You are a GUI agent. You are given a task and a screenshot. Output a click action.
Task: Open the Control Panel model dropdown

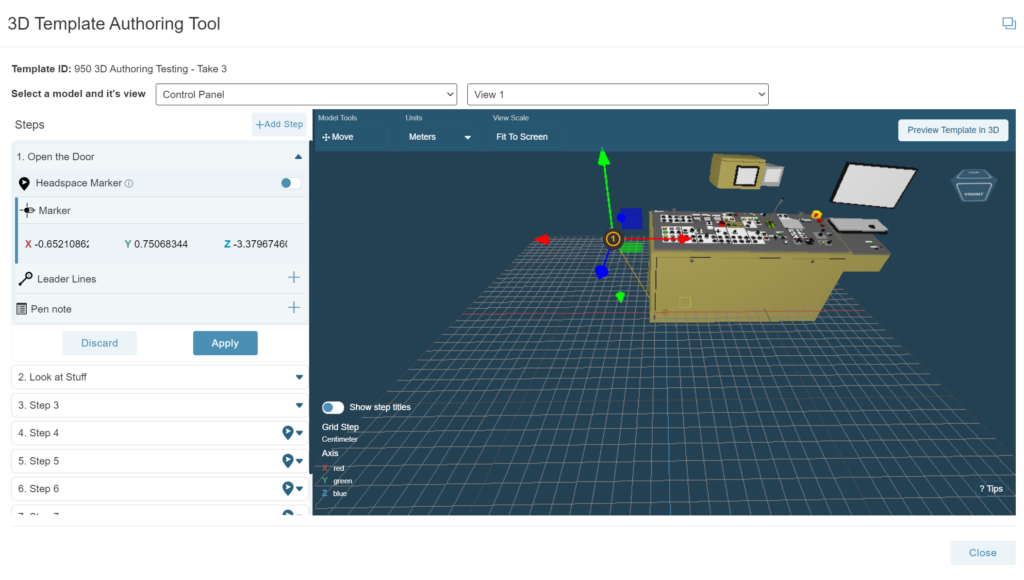click(x=306, y=95)
